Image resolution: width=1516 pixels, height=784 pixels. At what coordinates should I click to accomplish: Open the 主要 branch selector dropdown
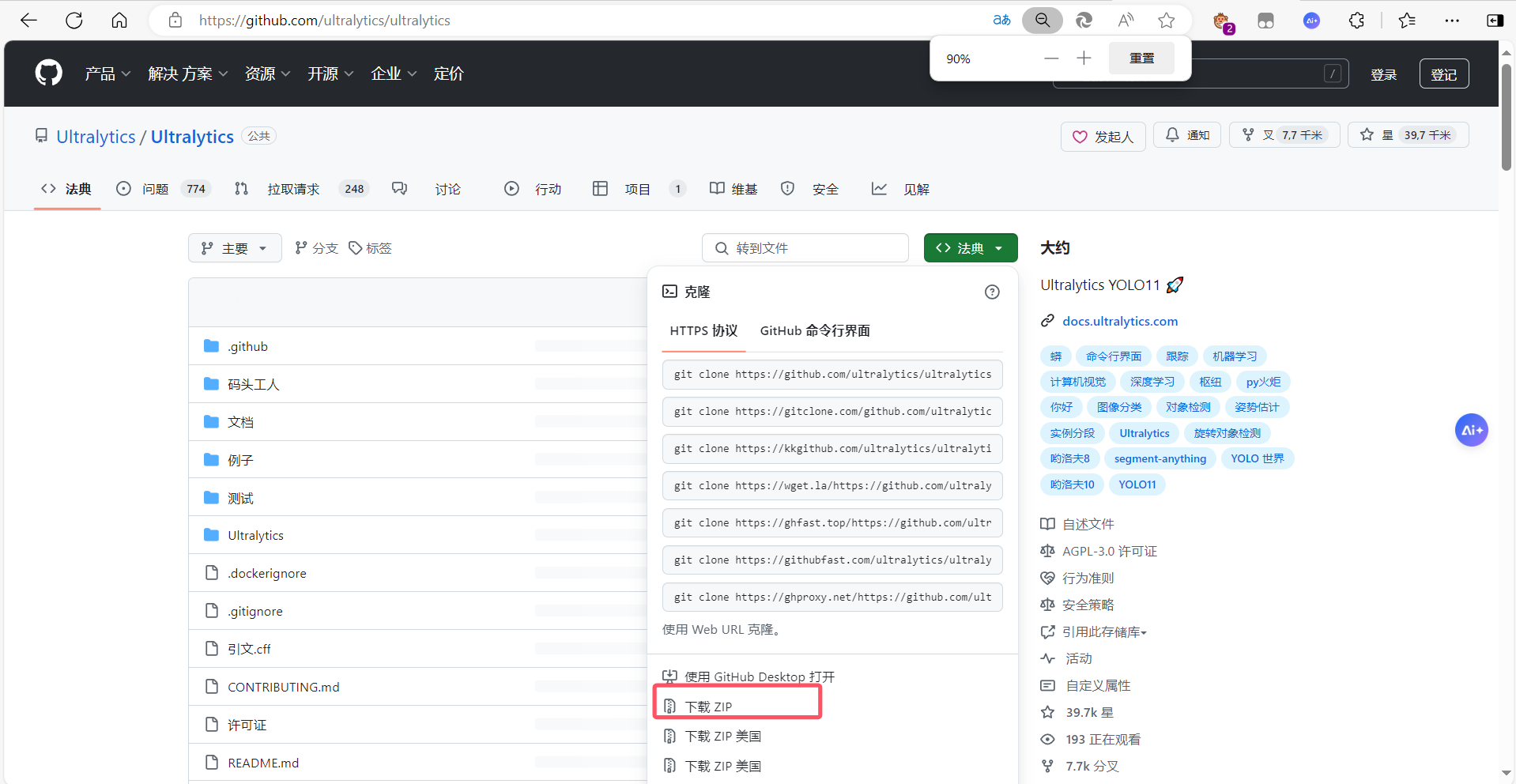click(x=235, y=248)
